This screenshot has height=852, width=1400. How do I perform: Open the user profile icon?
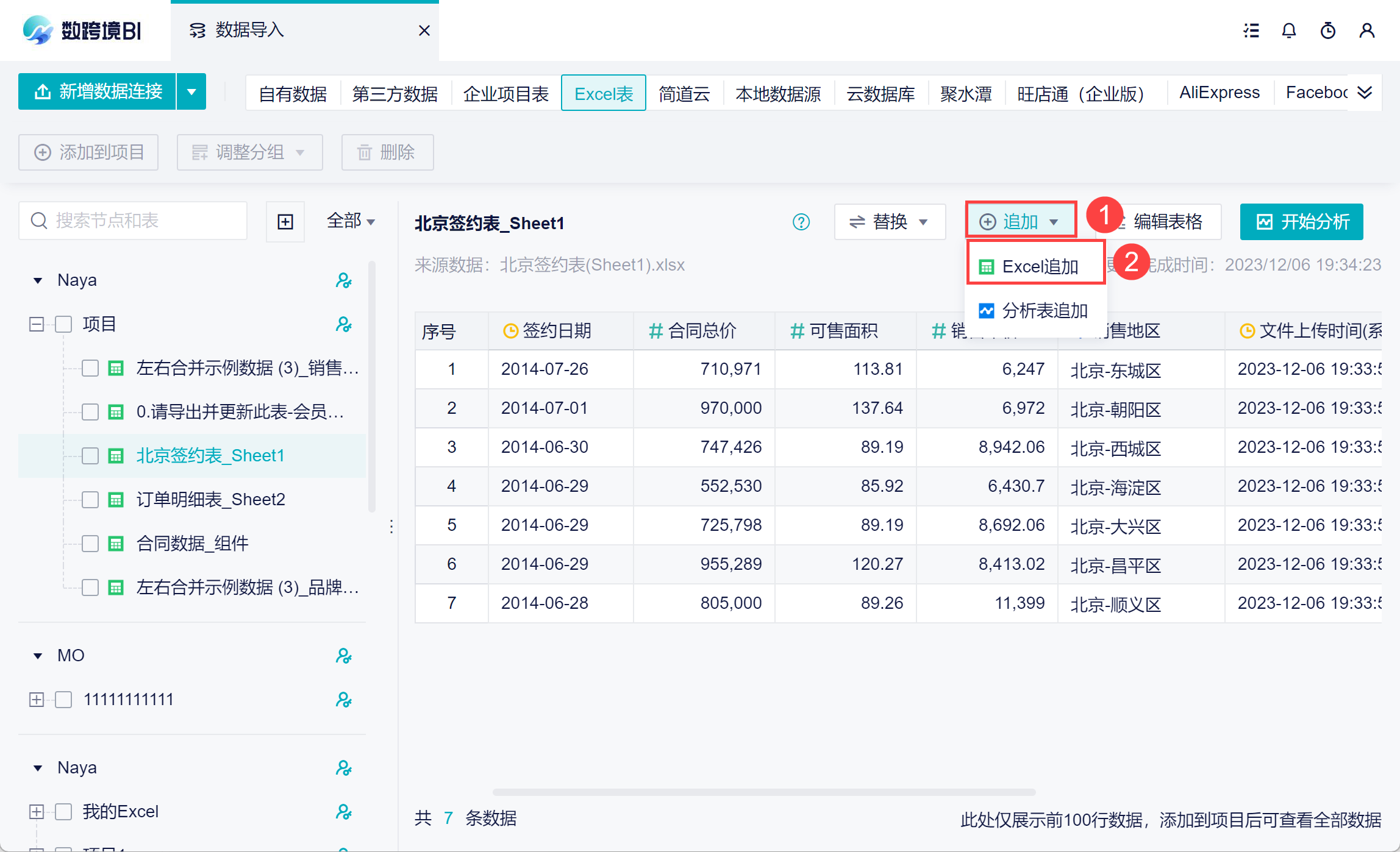click(x=1366, y=30)
